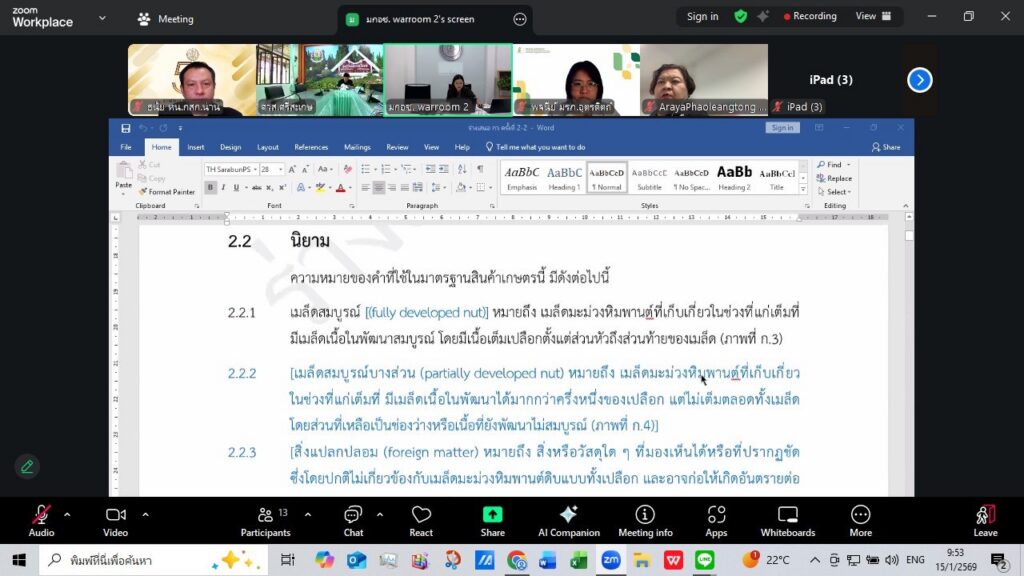Leave the meeting
1024x576 pixels.
click(x=985, y=520)
